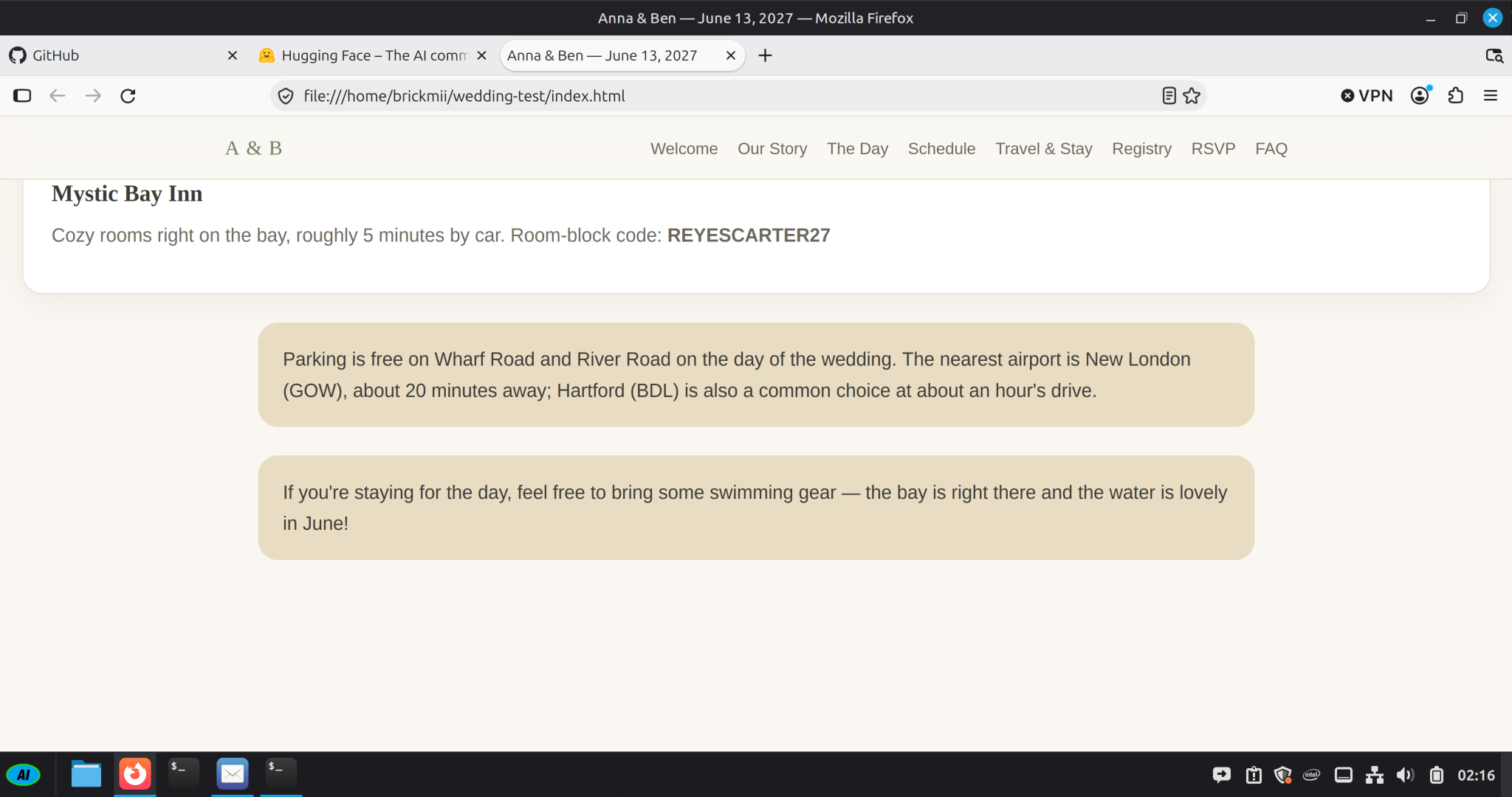1512x797 pixels.
Task: Go forward using the forward arrow
Action: (93, 96)
